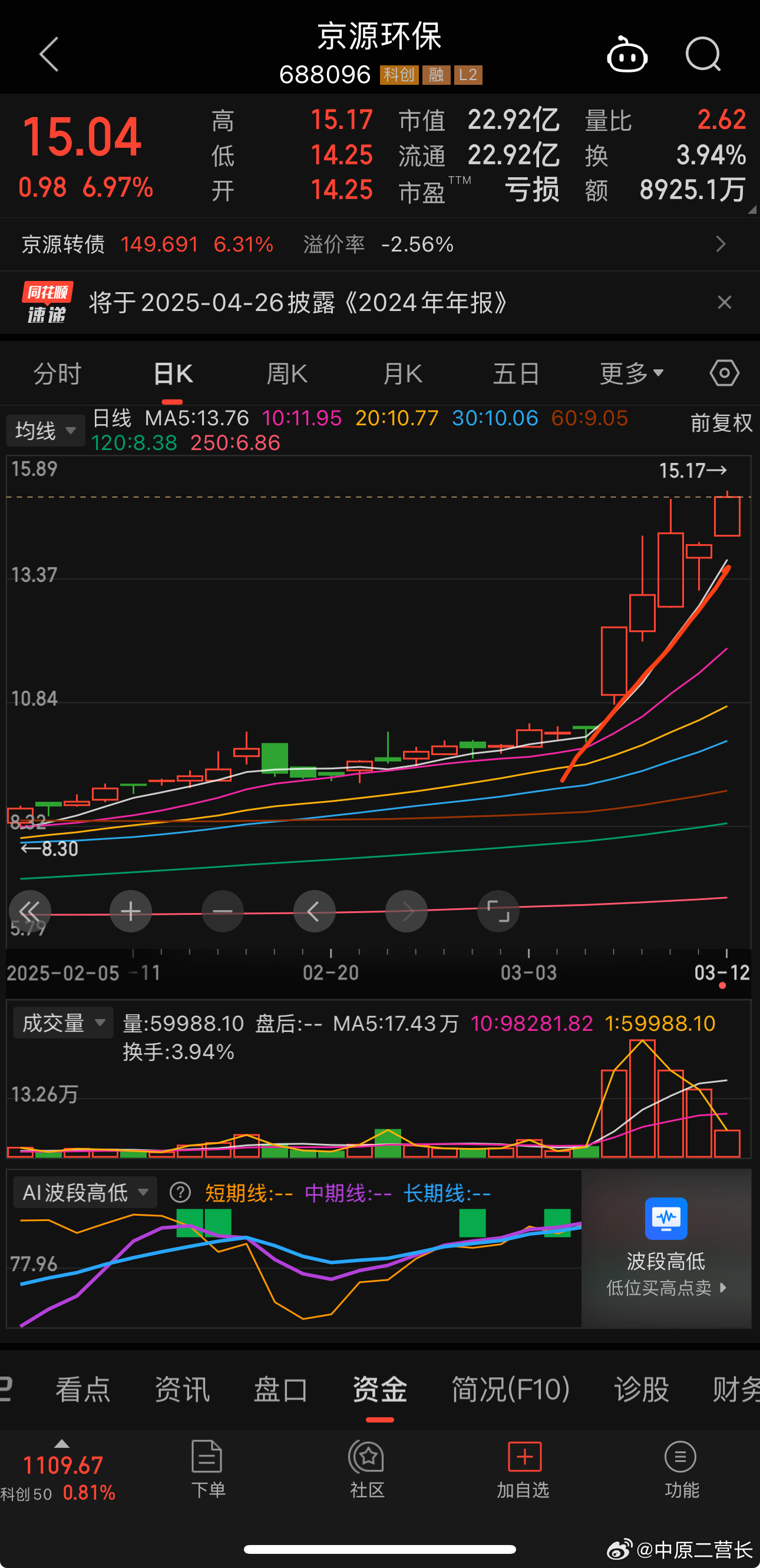Toggle 前复权 adjustment setting
This screenshot has width=760, height=1568.
pyautogui.click(x=721, y=423)
